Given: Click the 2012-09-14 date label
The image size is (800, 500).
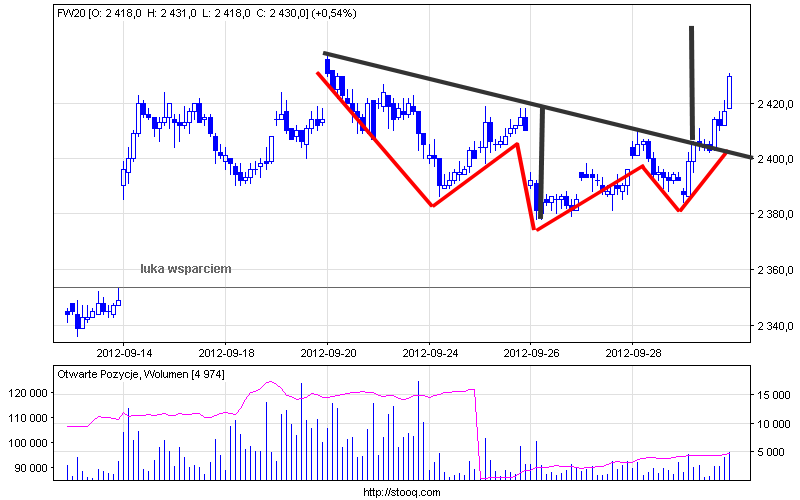Looking at the screenshot, I should pos(124,353).
